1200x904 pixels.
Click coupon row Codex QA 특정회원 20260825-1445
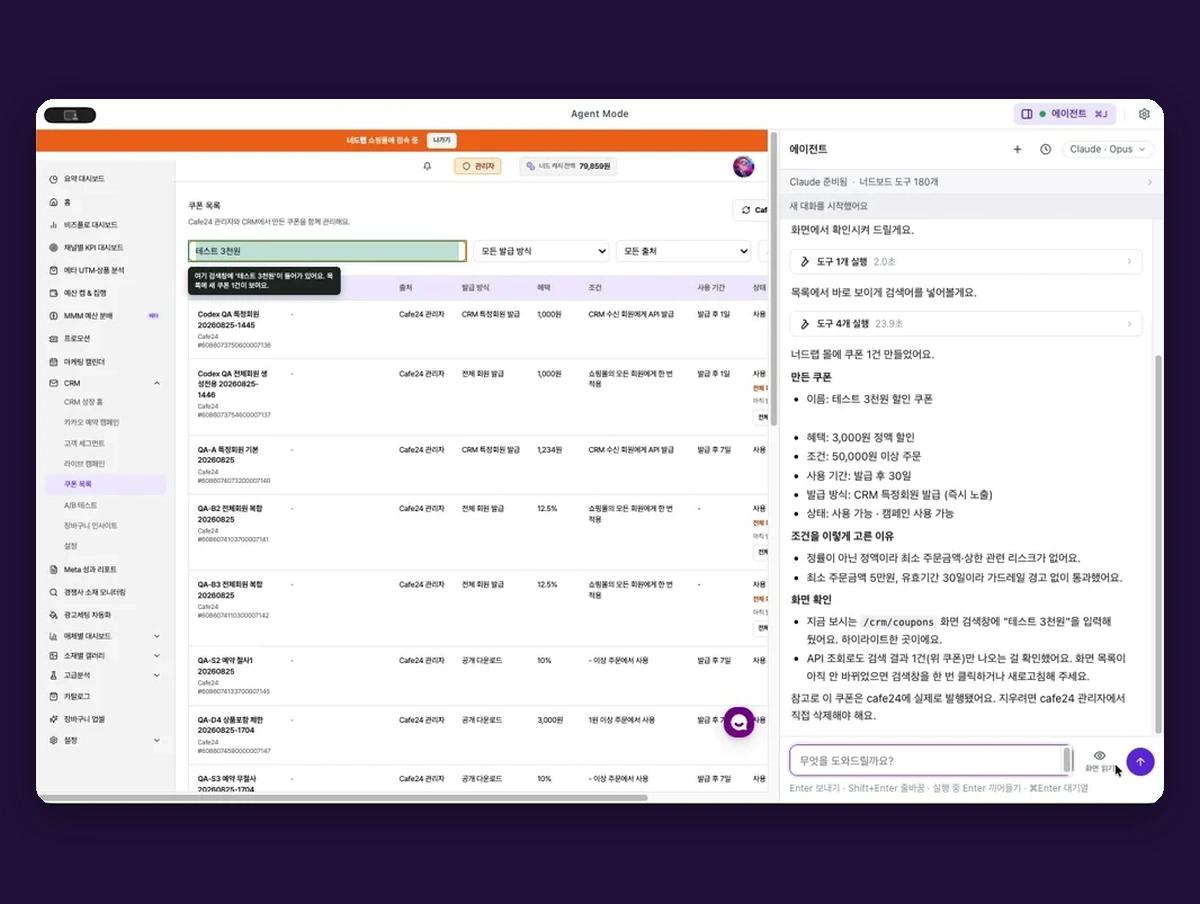click(478, 329)
